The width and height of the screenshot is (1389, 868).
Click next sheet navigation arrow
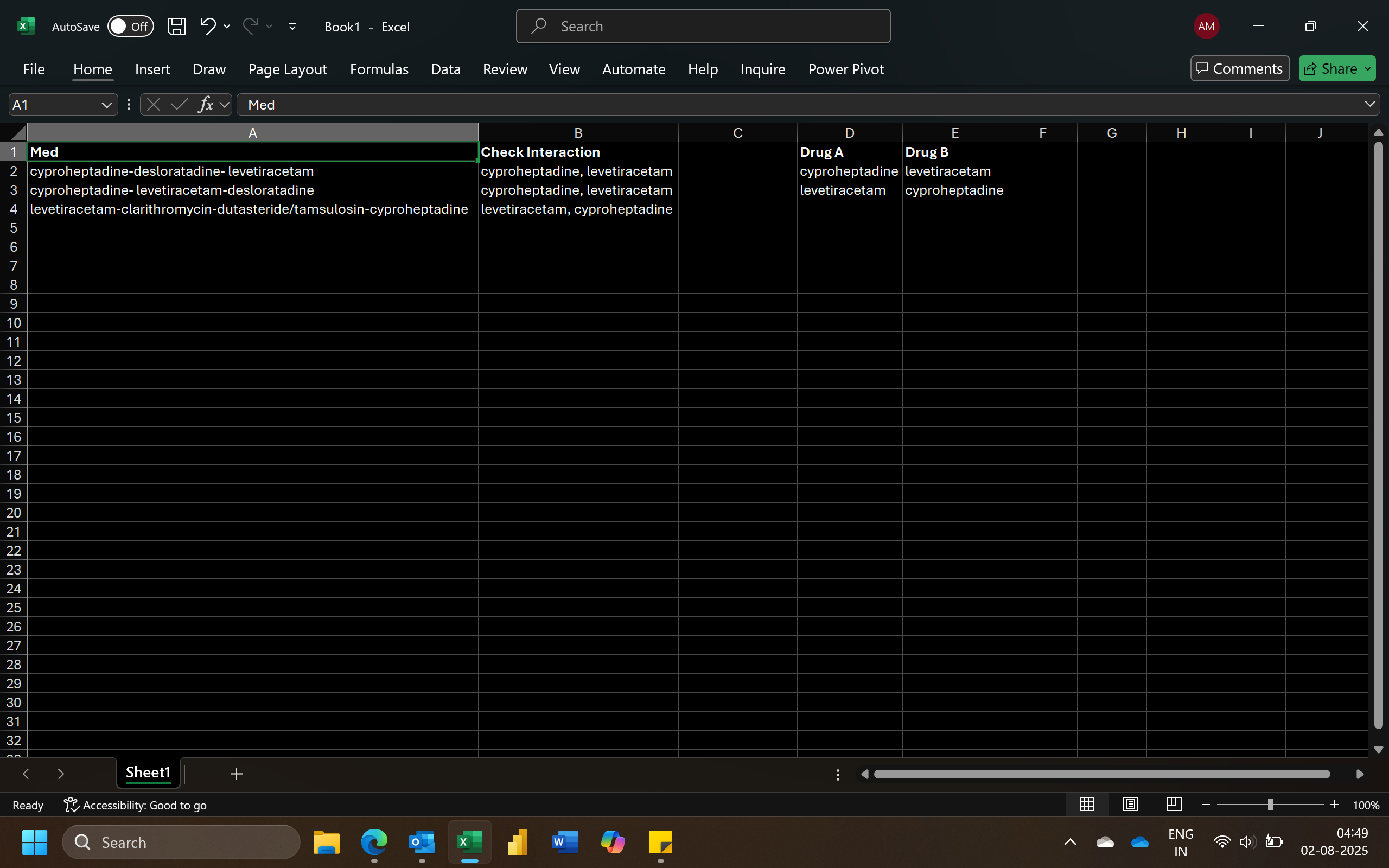pos(60,774)
